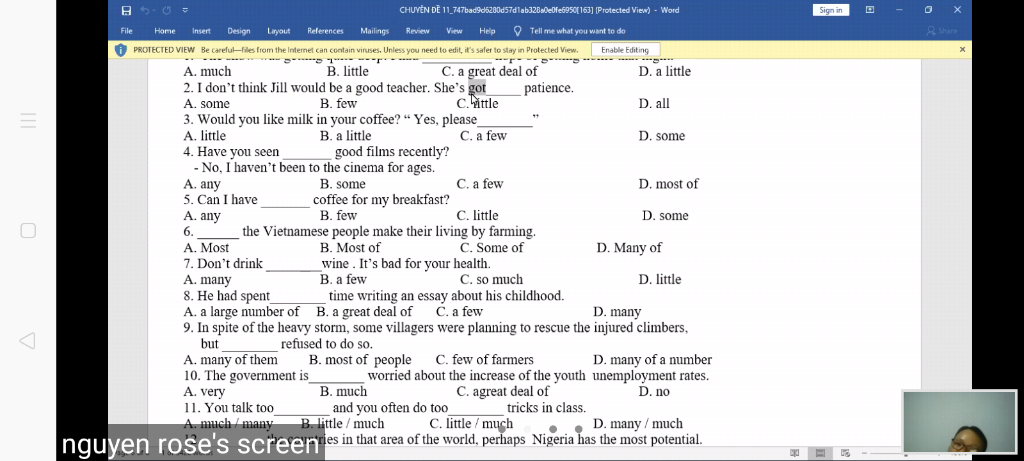Click the Help tab
1024x461 pixels.
[x=487, y=31]
